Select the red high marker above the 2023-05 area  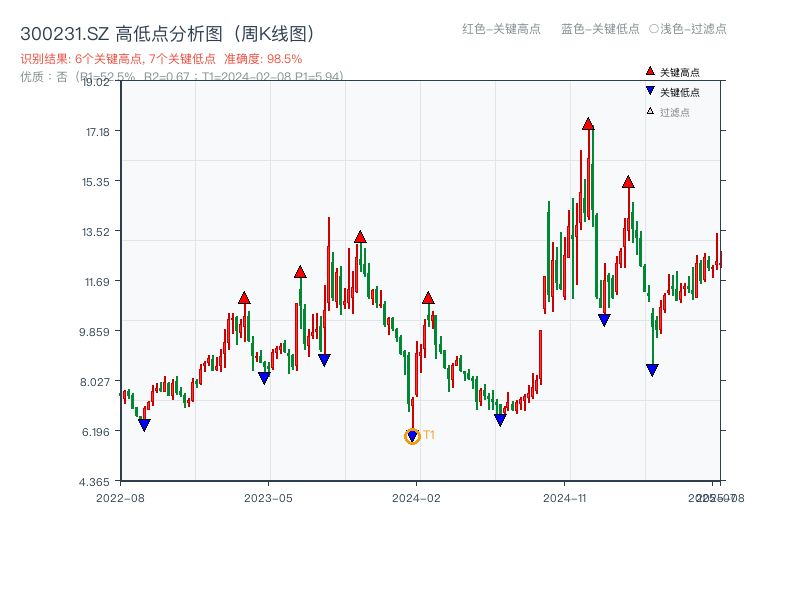(x=243, y=297)
